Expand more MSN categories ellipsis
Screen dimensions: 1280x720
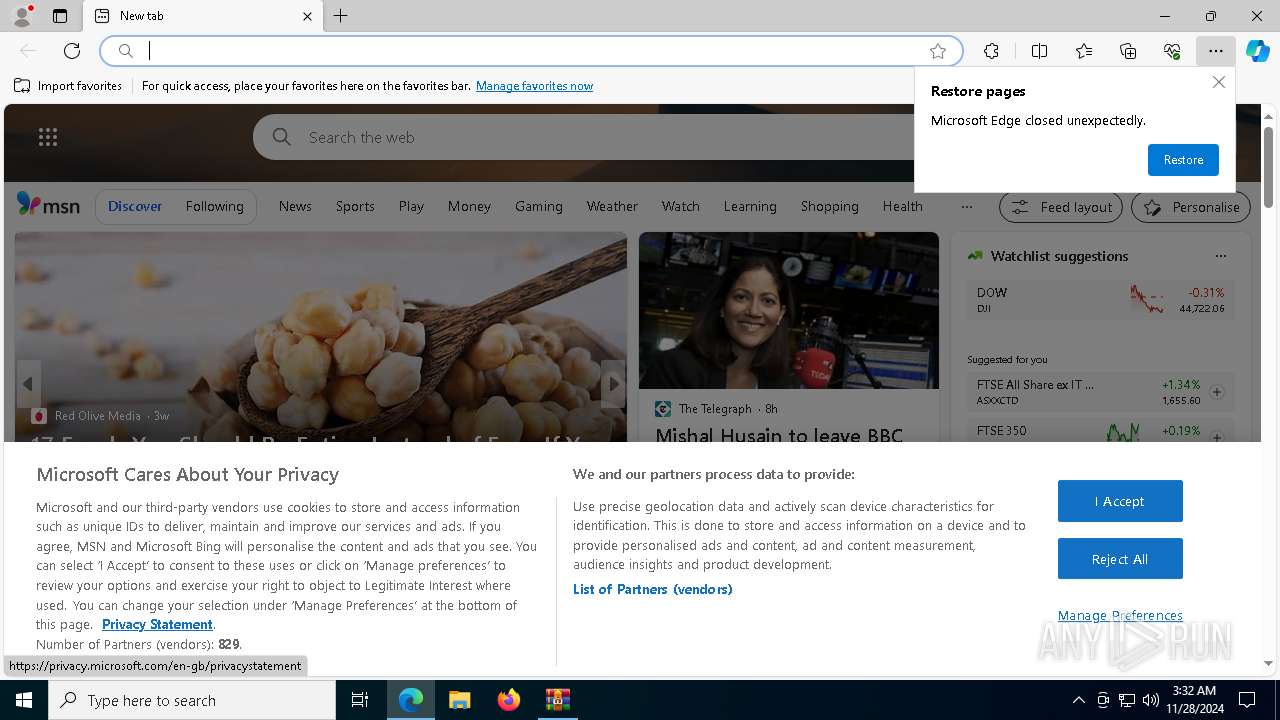tap(966, 207)
